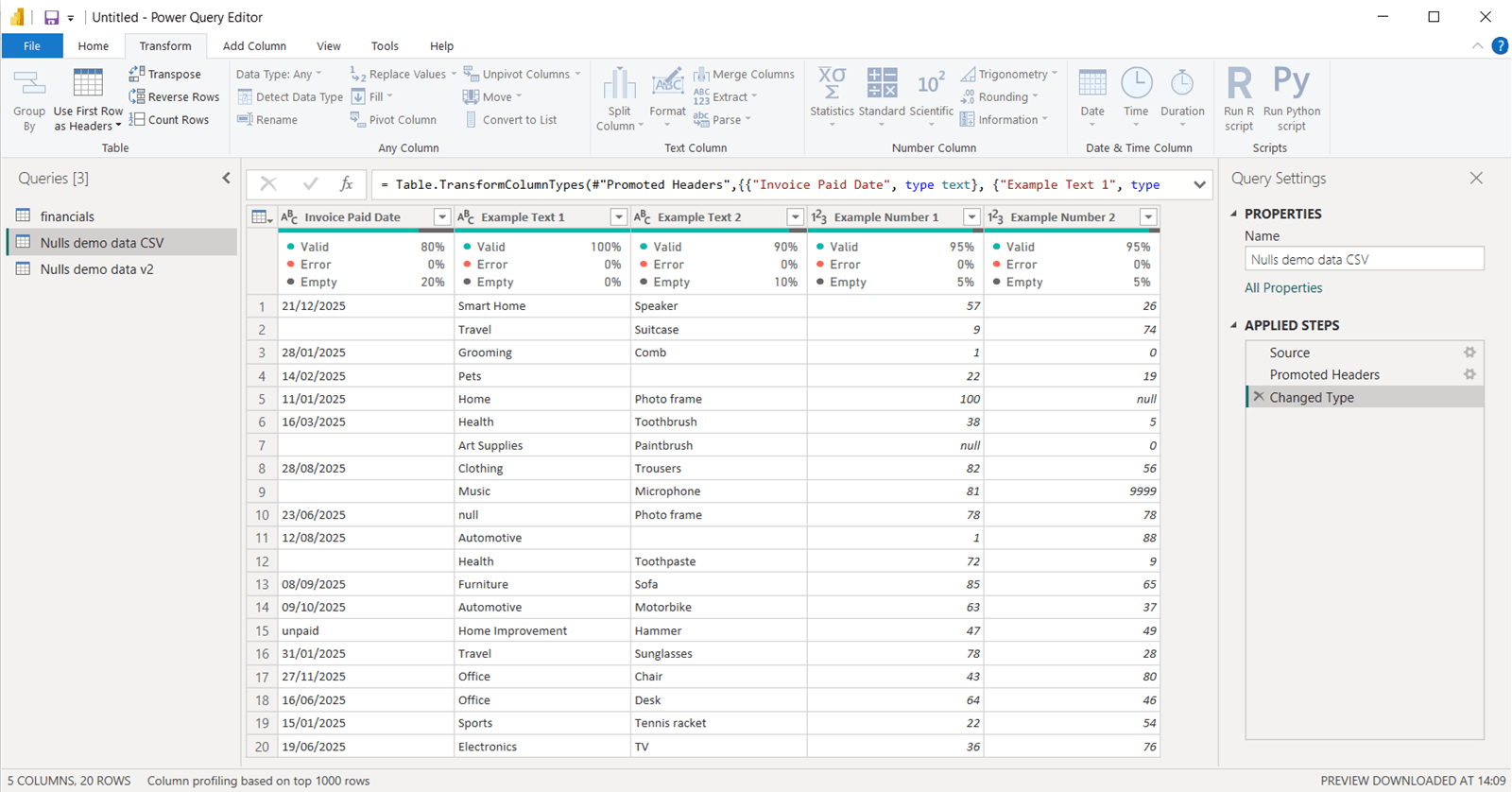Click the query Name input field
This screenshot has height=792, width=1512.
click(x=1365, y=259)
